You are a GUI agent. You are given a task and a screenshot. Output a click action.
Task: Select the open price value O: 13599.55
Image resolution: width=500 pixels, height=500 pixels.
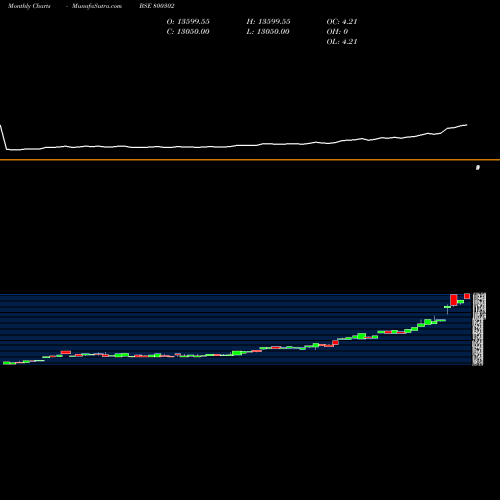pos(188,21)
